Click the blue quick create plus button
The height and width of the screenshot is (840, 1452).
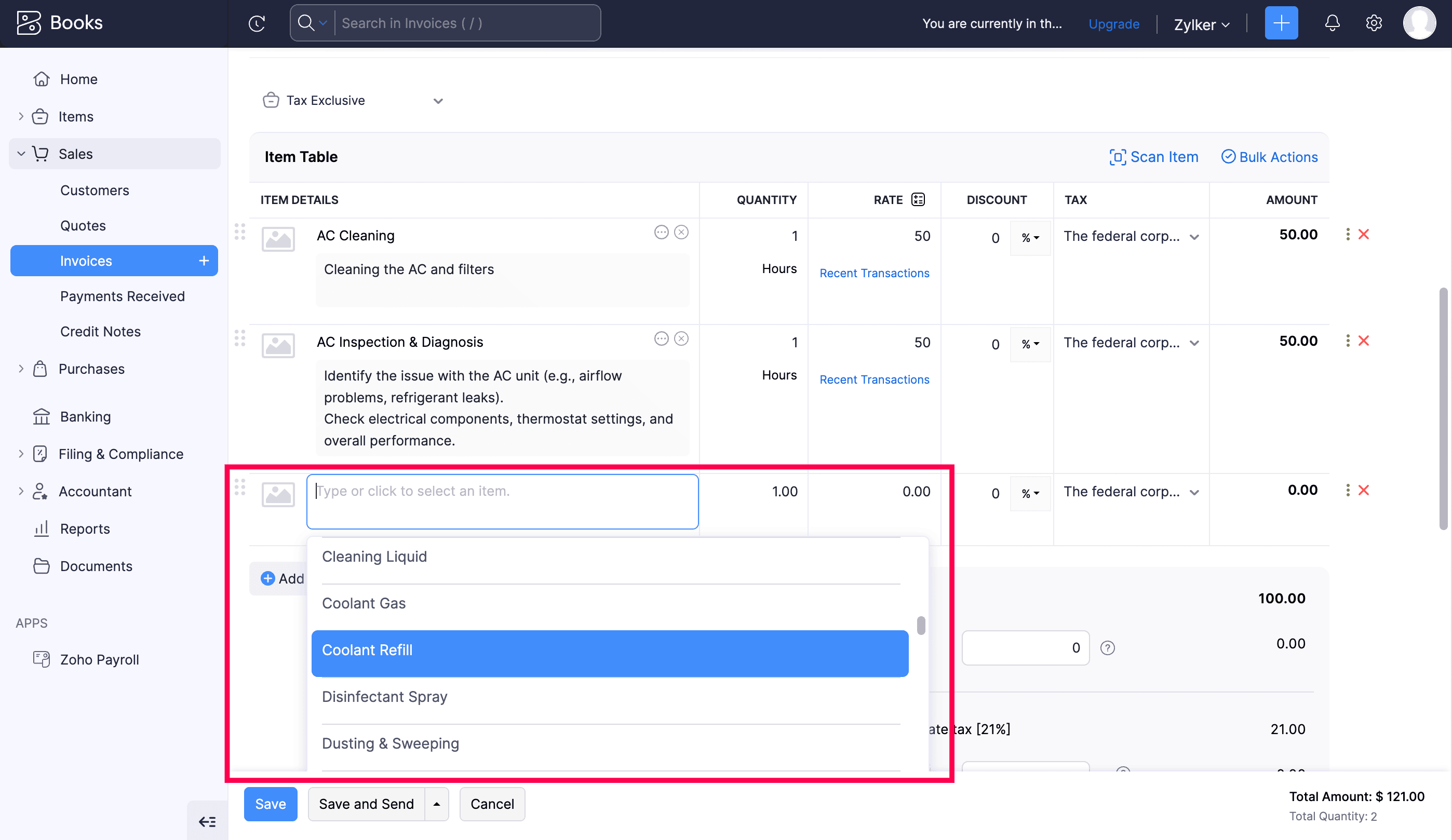click(1281, 23)
